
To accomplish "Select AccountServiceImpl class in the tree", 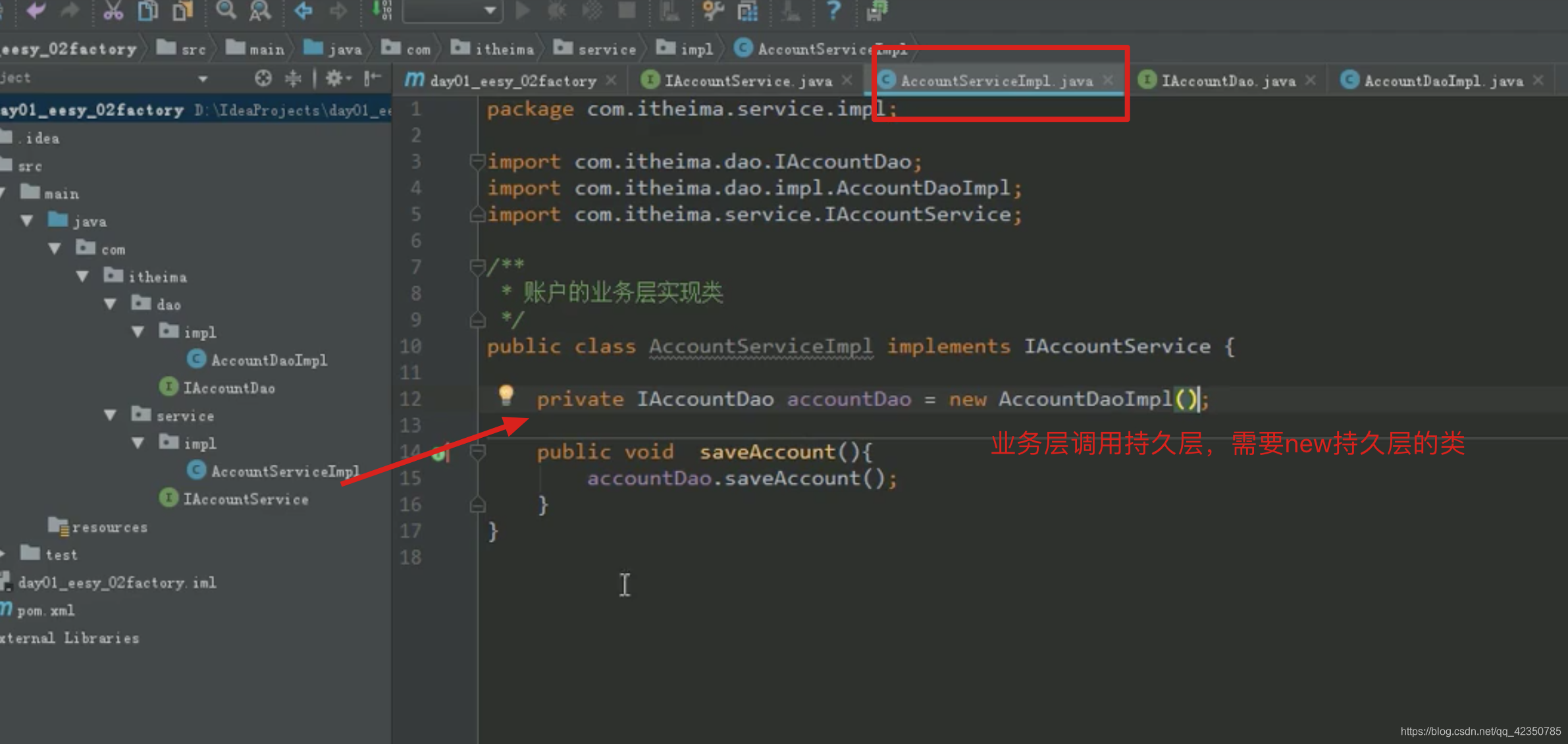I will point(273,471).
